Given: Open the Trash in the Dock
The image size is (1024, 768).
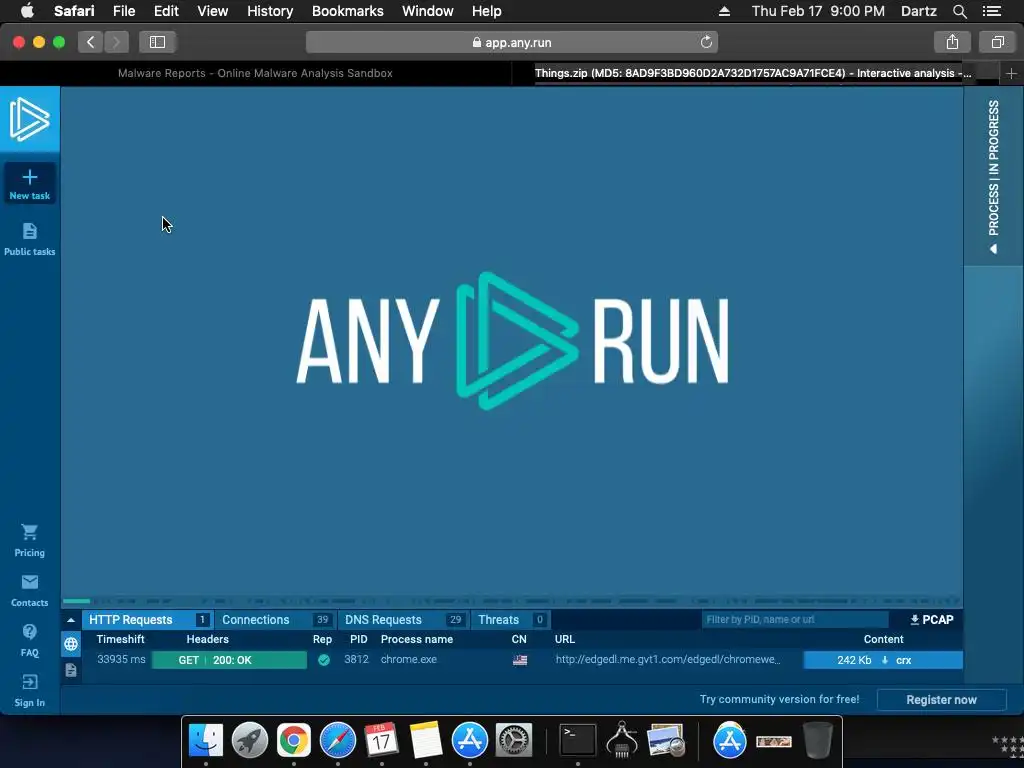Looking at the screenshot, I should (x=818, y=741).
